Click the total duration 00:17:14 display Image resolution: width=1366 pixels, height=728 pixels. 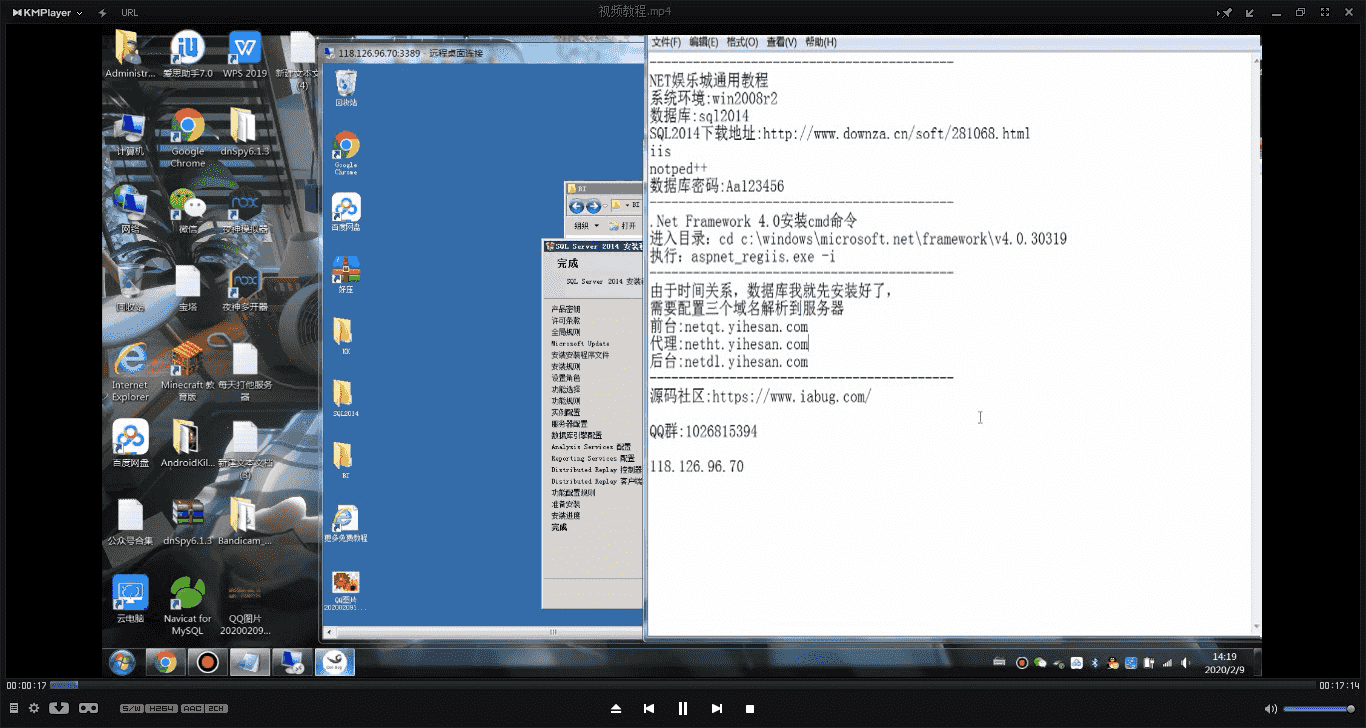(x=1339, y=685)
